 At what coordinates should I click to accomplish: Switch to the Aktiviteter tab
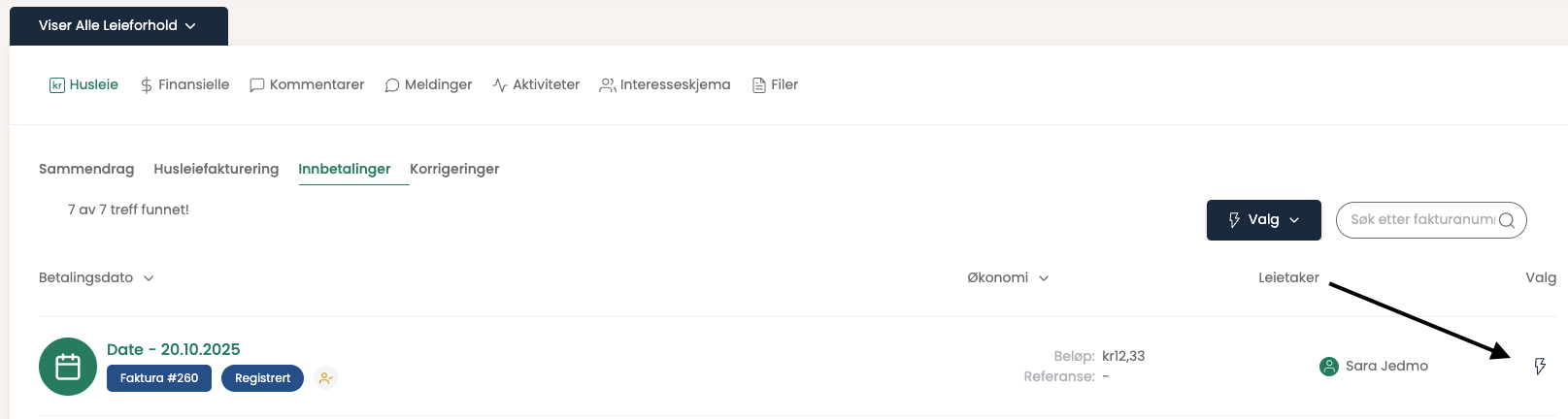(536, 84)
